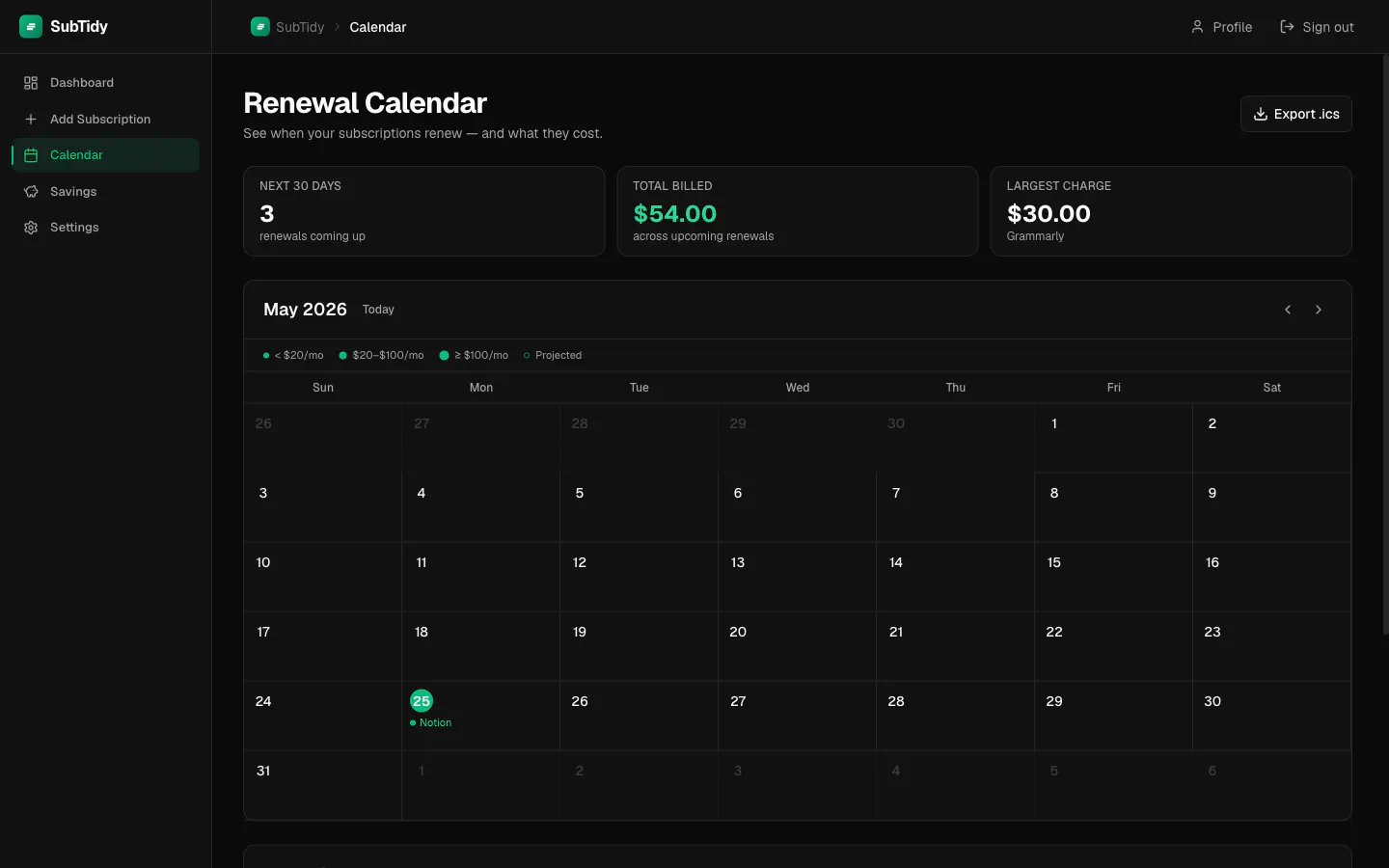
Task: Open the Dashboard menu item
Action: click(x=105, y=83)
